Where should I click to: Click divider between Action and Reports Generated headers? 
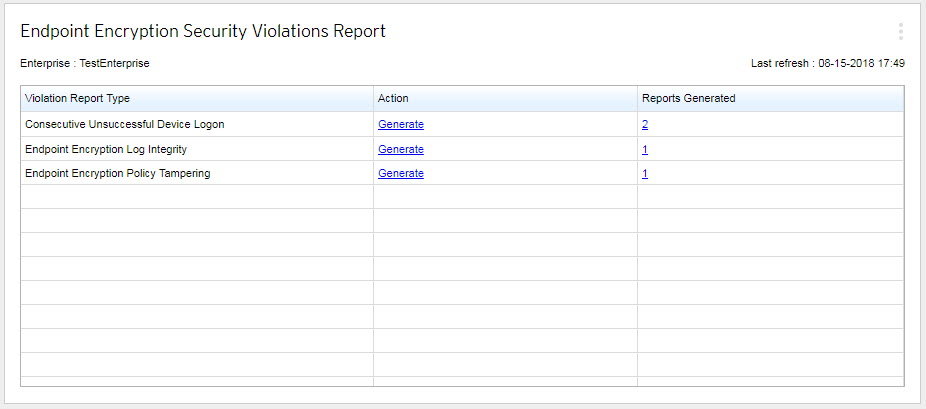637,98
